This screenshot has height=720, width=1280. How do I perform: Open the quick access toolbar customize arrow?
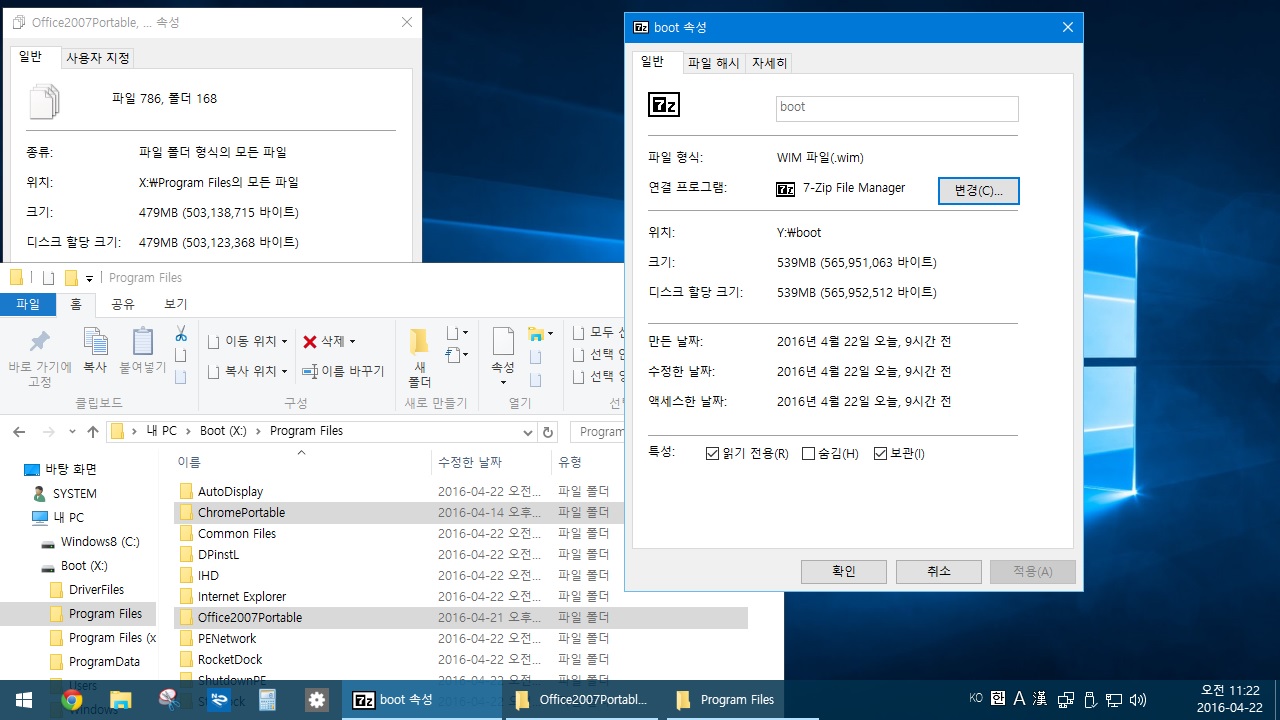coord(89,278)
